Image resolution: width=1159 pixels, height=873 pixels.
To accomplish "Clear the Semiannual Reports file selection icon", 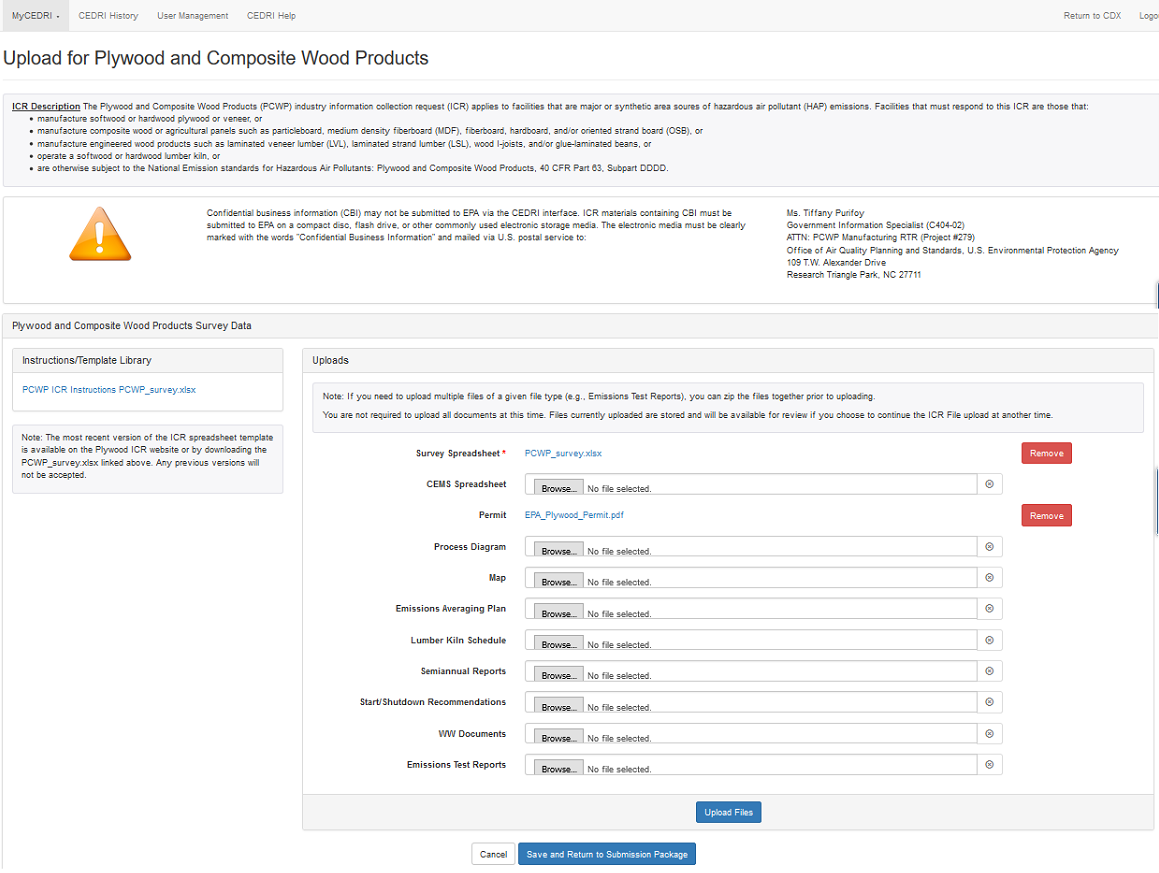I will click(x=989, y=671).
